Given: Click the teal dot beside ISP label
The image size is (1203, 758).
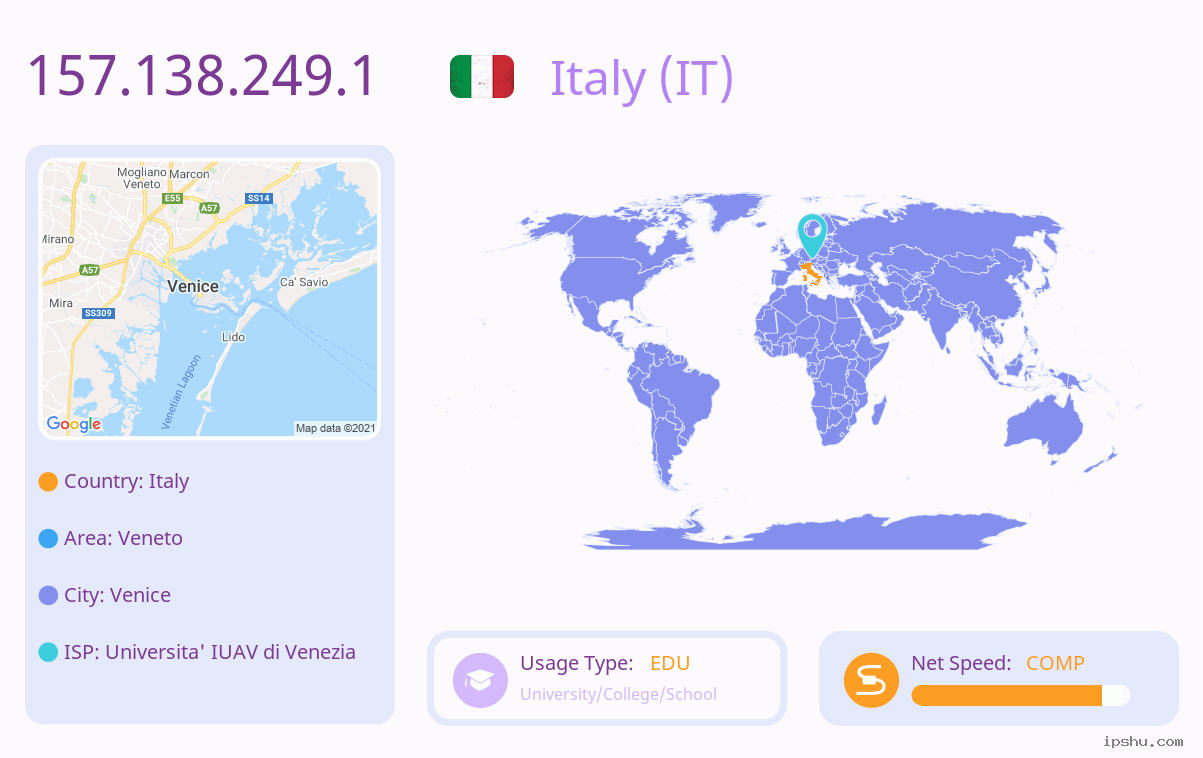Looking at the screenshot, I should tap(48, 653).
